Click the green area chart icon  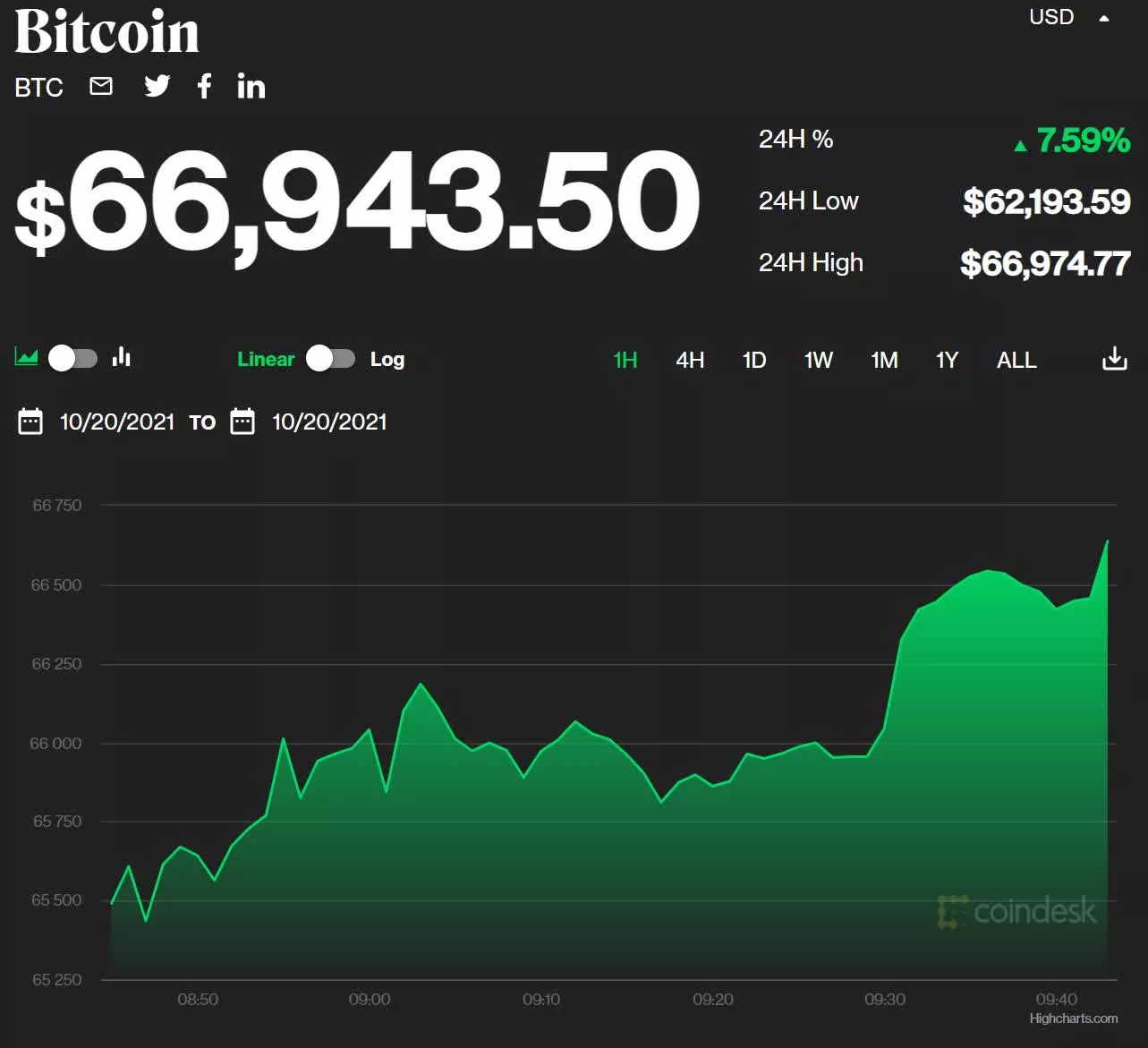26,357
